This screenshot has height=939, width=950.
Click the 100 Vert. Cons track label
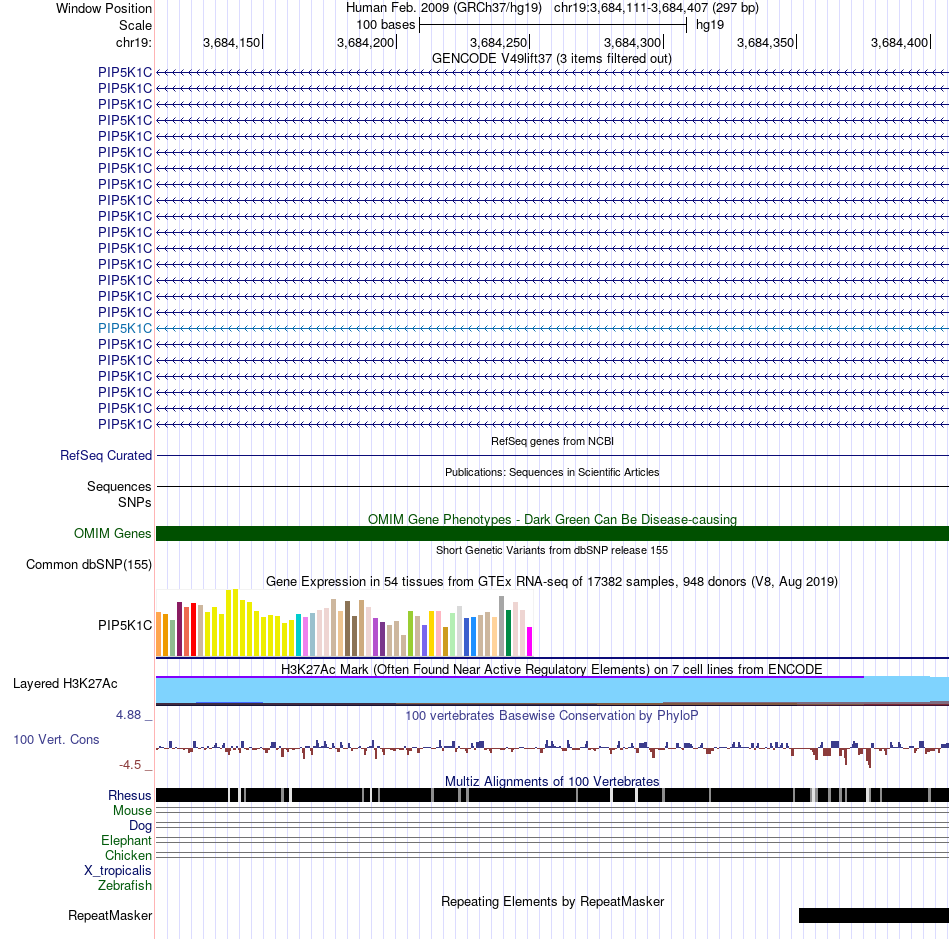click(x=56, y=740)
